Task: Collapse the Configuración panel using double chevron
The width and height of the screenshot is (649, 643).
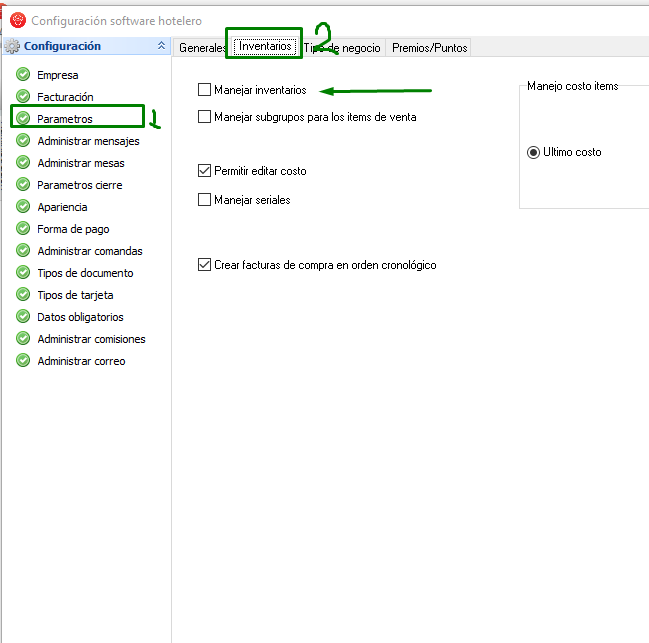Action: (x=162, y=46)
